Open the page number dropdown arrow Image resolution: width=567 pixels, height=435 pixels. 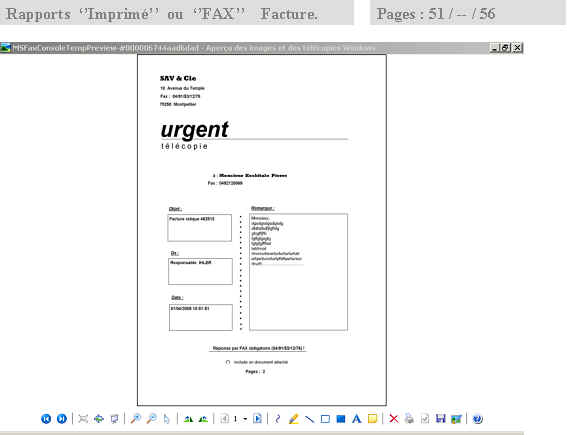[245, 419]
